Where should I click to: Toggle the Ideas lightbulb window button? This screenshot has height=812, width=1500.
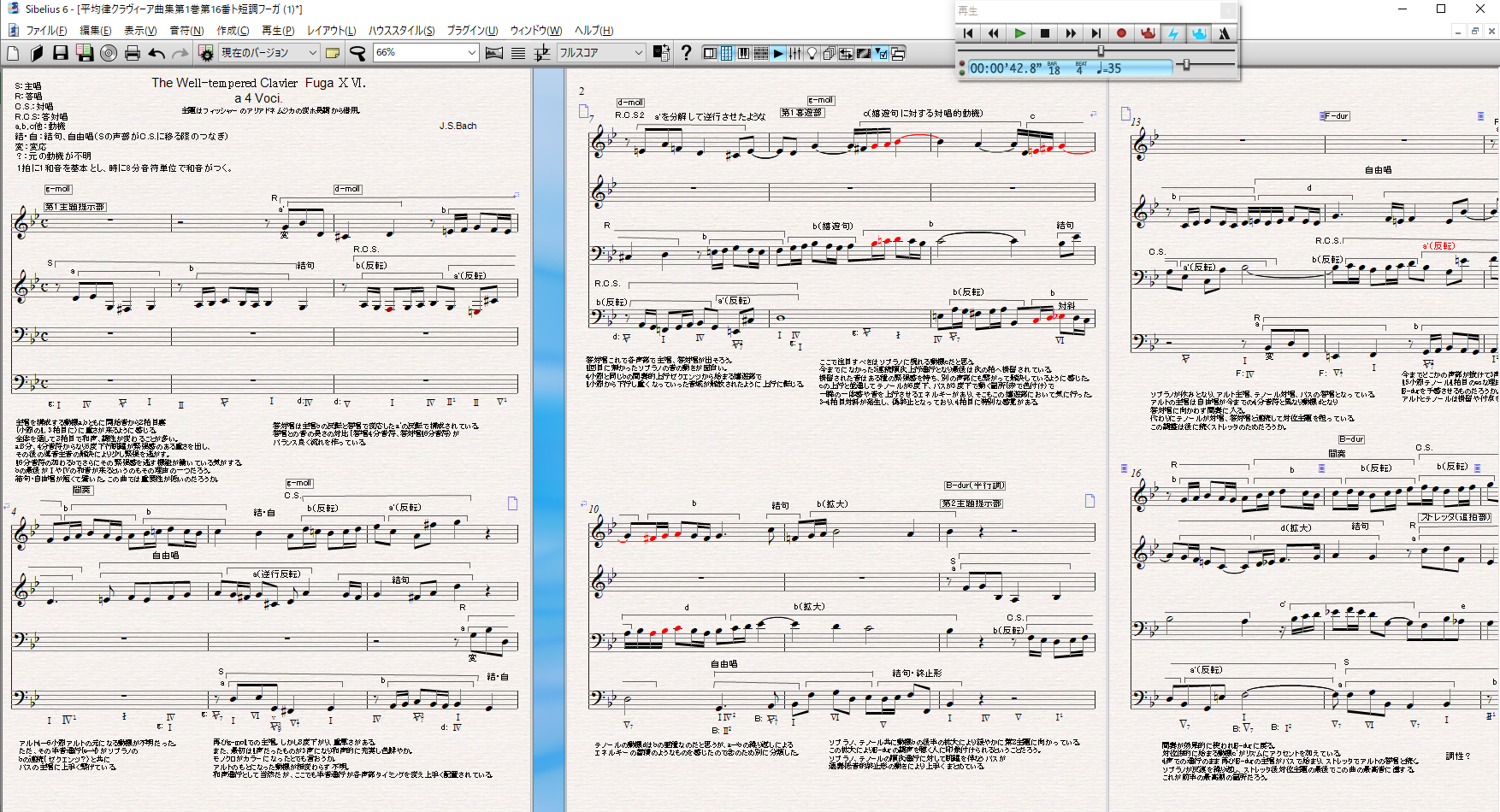pos(812,53)
